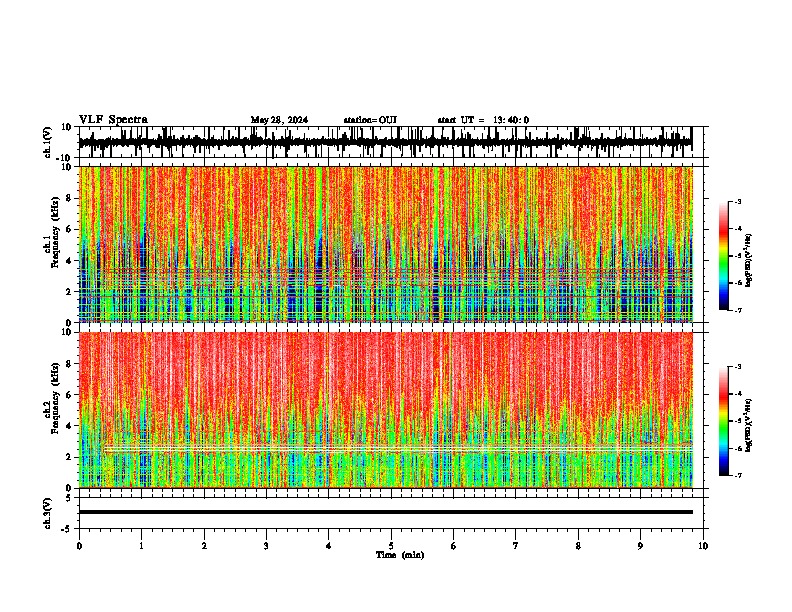The image size is (792, 612).
Task: Click time axis tick label "10"
Action: (x=703, y=546)
